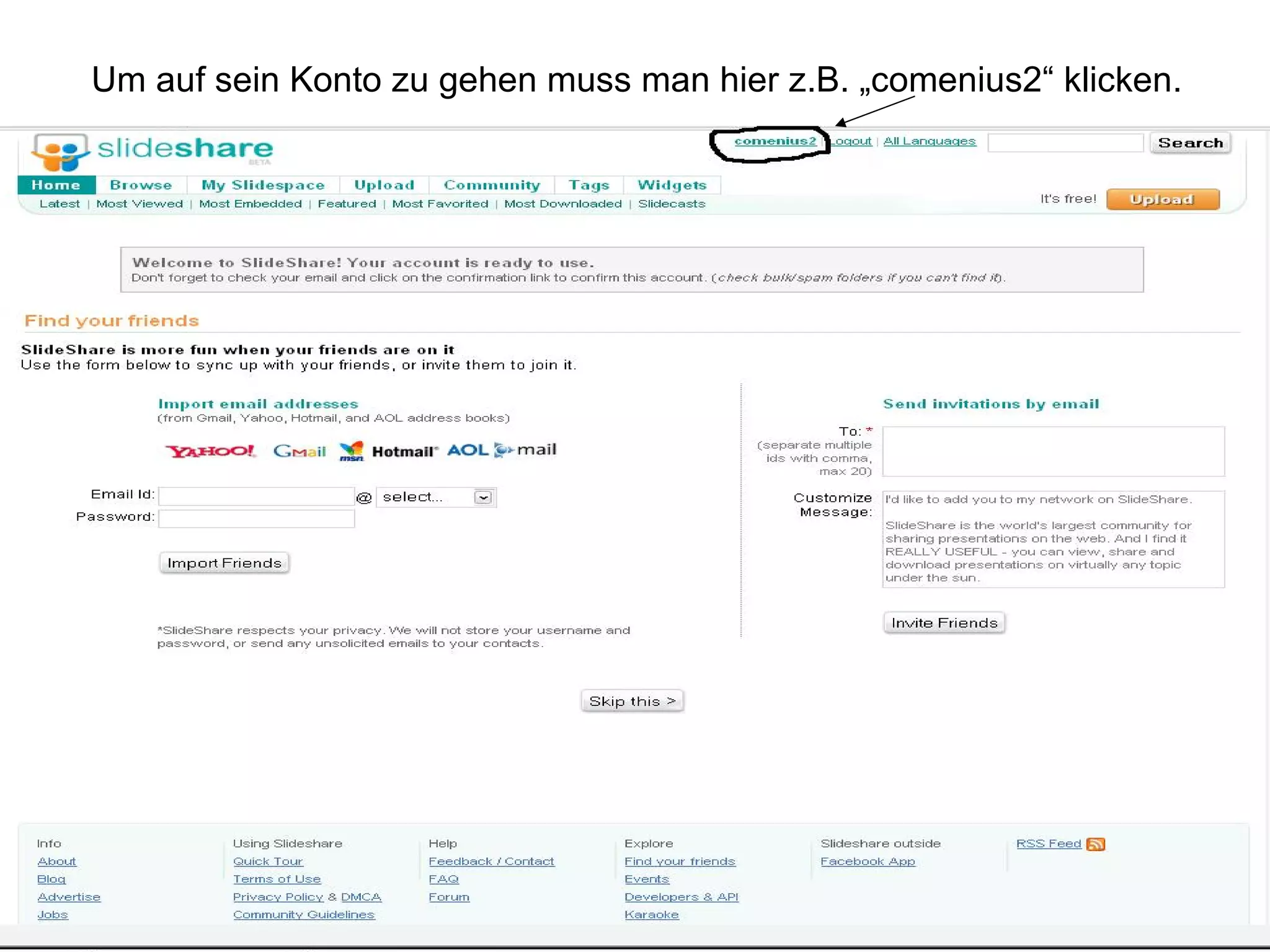The width and height of the screenshot is (1270, 952).
Task: Open the Community tab
Action: coord(492,185)
